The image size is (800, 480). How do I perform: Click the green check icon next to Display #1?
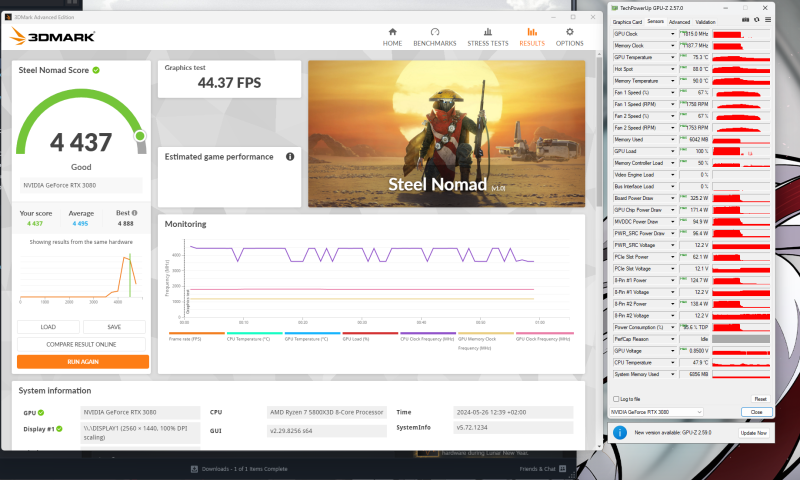coord(59,429)
